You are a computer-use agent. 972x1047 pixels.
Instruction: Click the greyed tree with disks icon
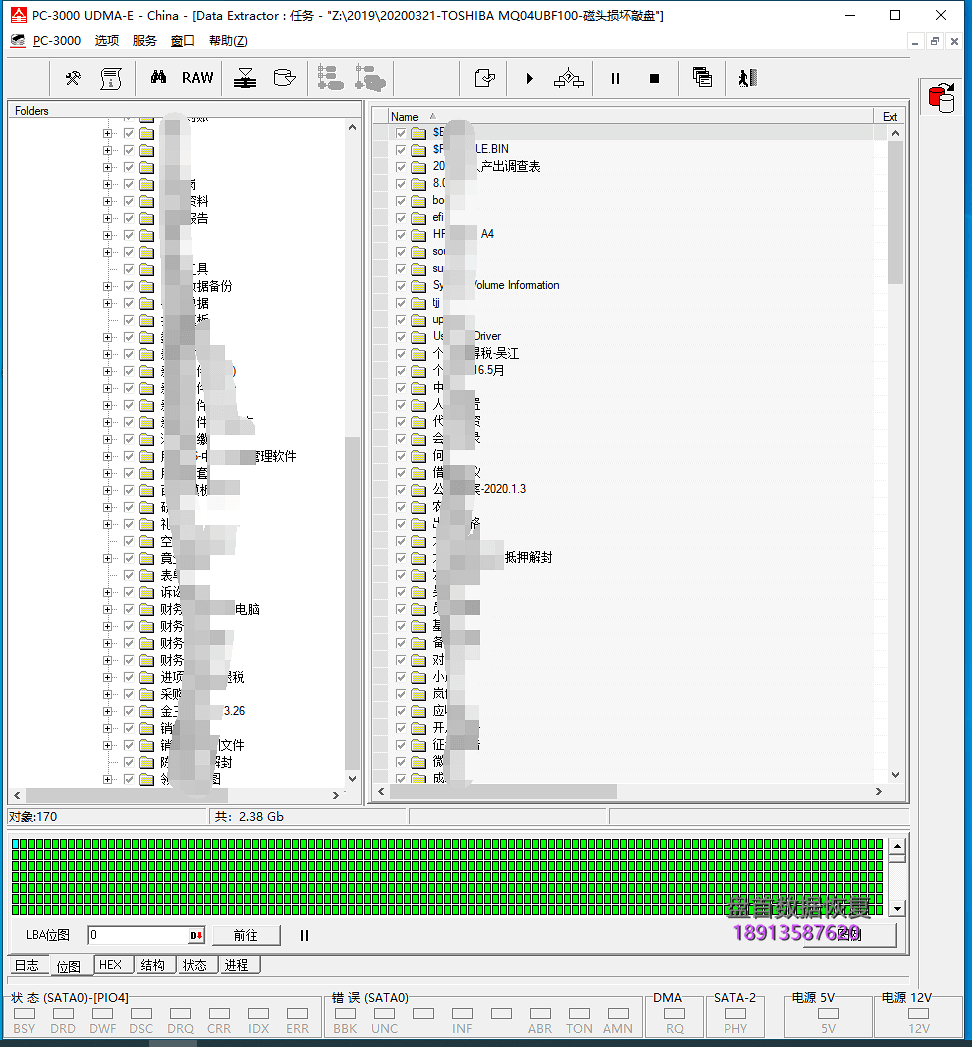[x=370, y=78]
